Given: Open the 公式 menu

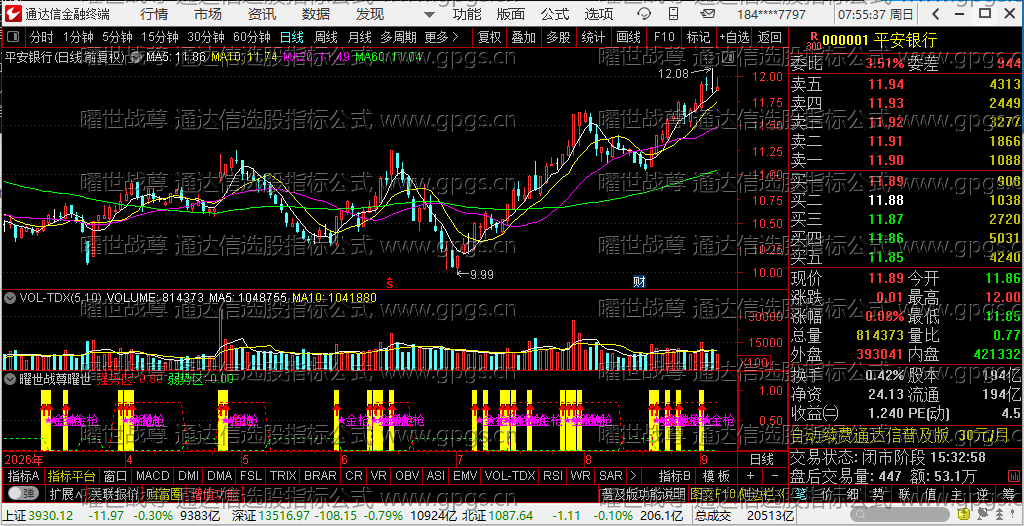Looking at the screenshot, I should [x=554, y=14].
